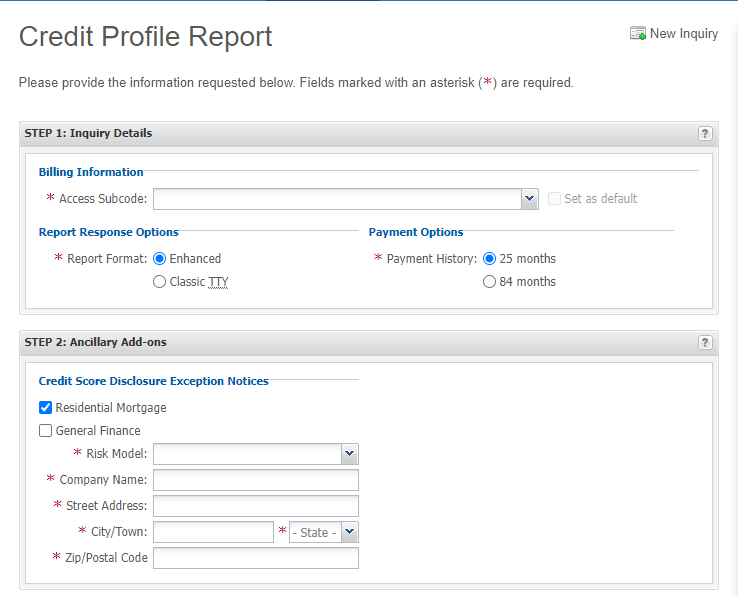
Task: Click the Street Address text box
Action: (x=255, y=506)
